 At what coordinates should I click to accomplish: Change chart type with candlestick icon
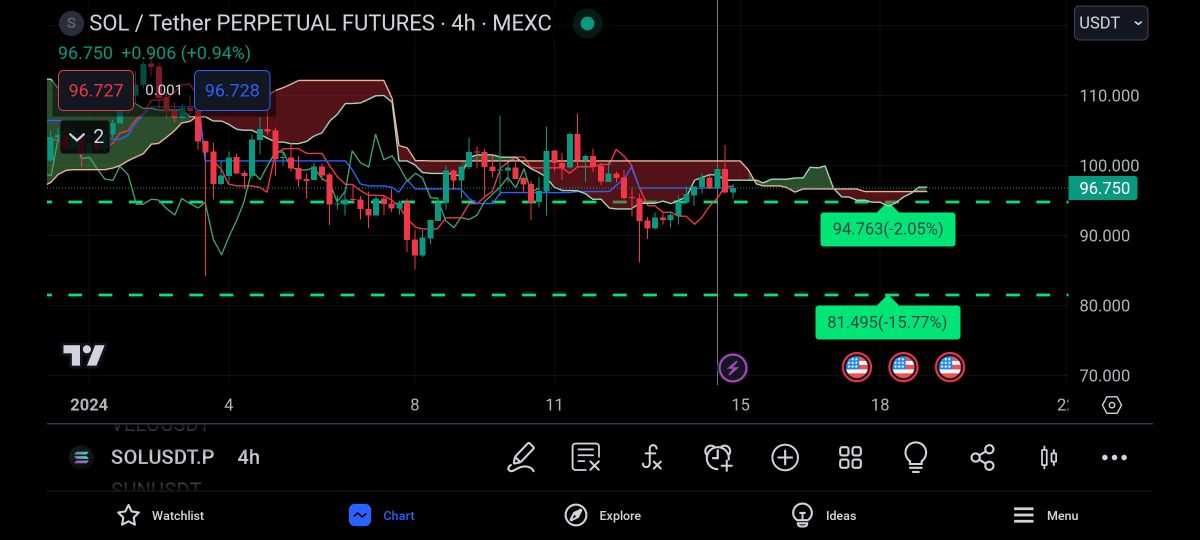[1048, 457]
